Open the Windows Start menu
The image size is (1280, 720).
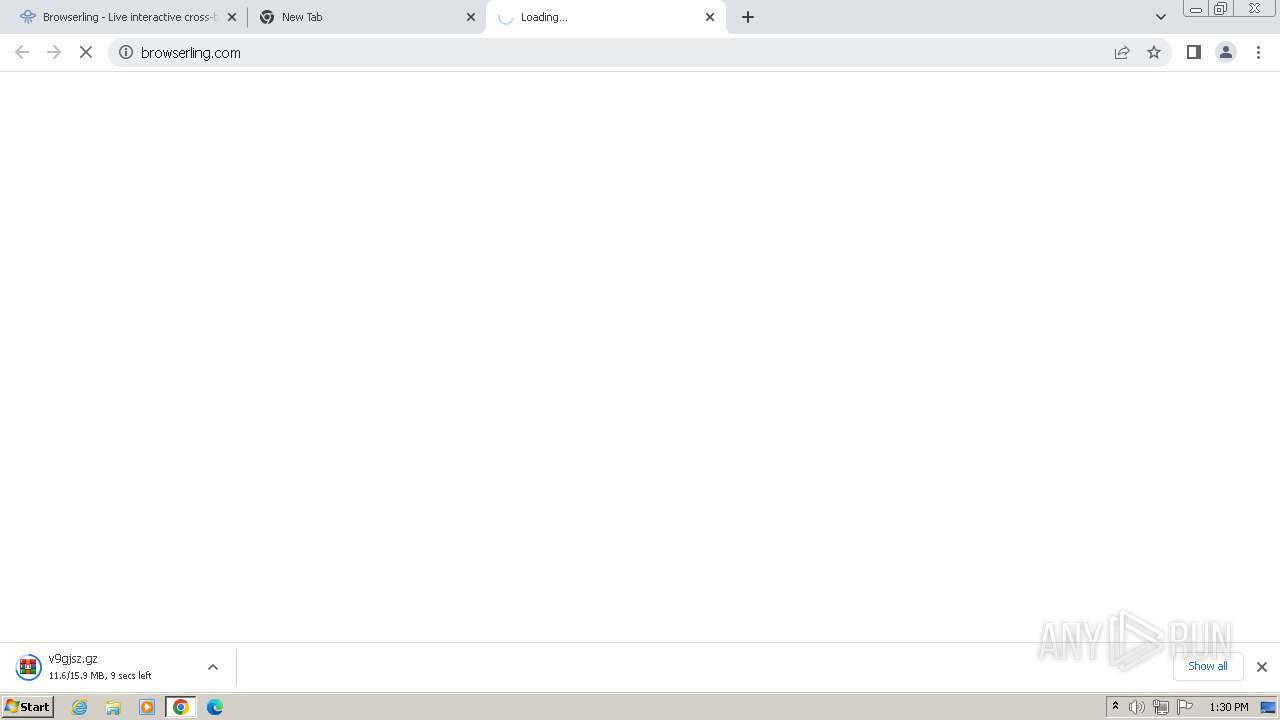[27, 707]
